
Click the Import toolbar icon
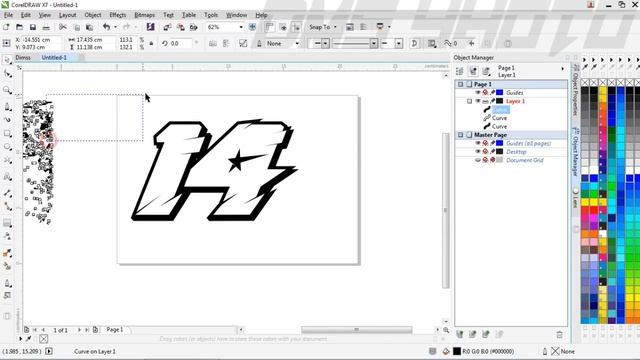[167, 27]
